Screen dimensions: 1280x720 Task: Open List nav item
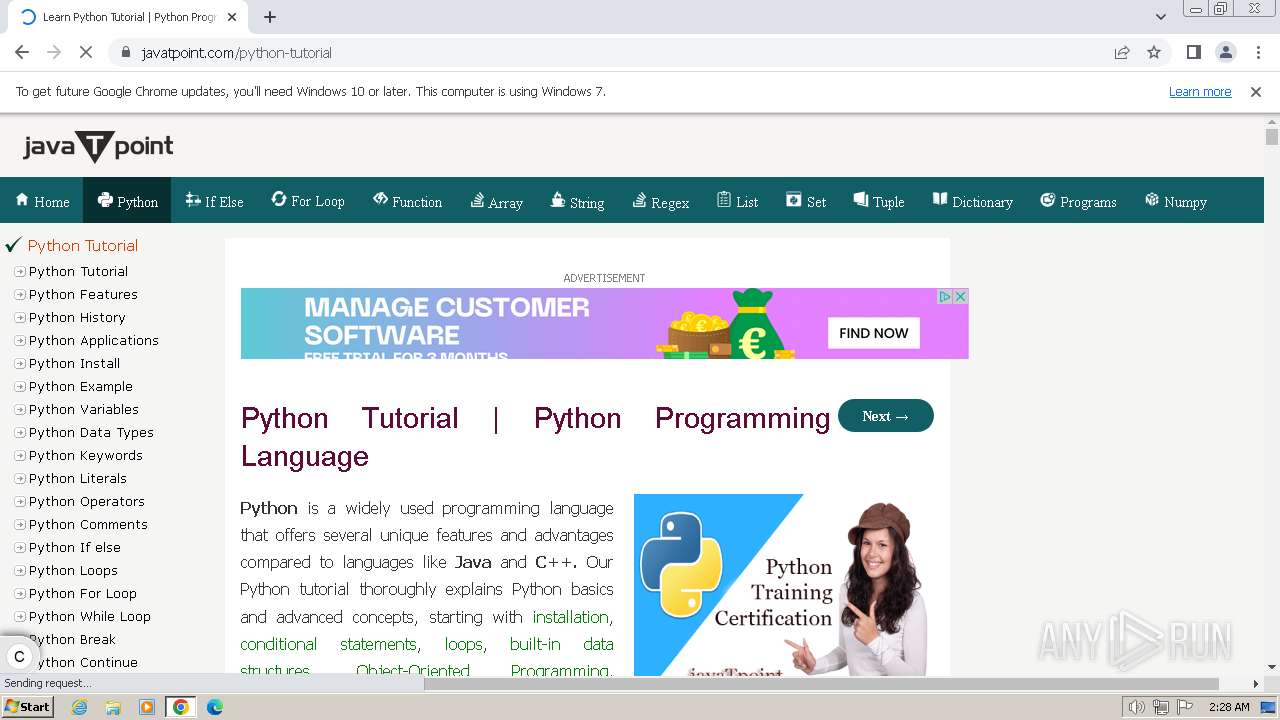(x=737, y=201)
